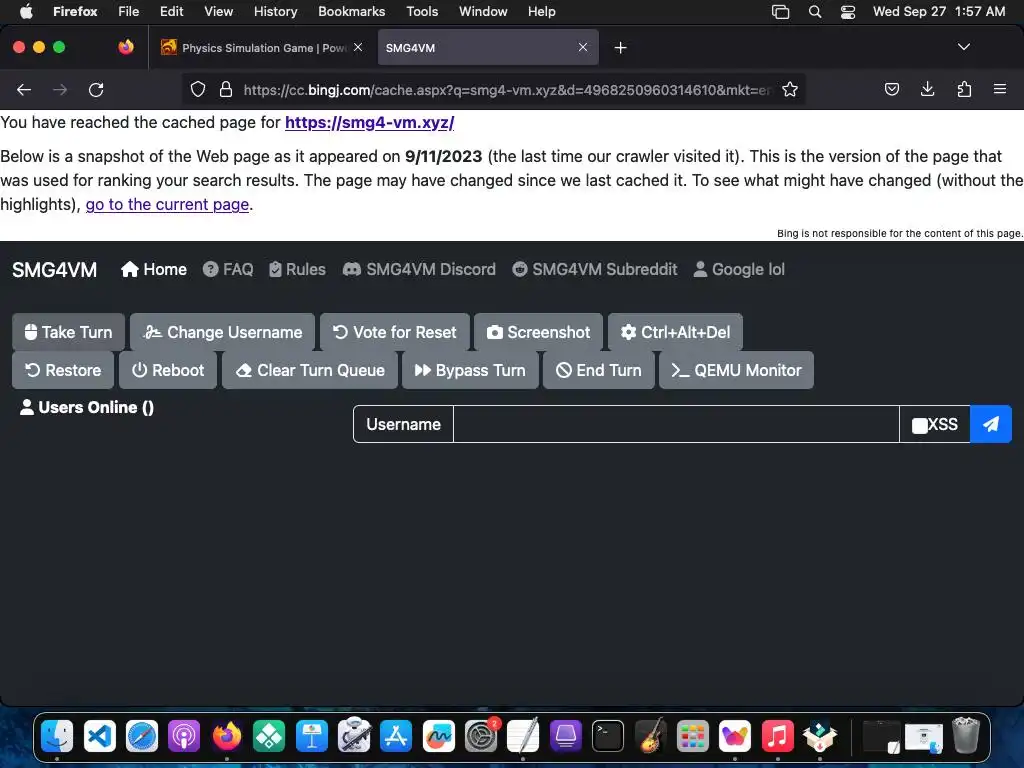Open App Store from the dock
The height and width of the screenshot is (768, 1024).
pyautogui.click(x=396, y=737)
